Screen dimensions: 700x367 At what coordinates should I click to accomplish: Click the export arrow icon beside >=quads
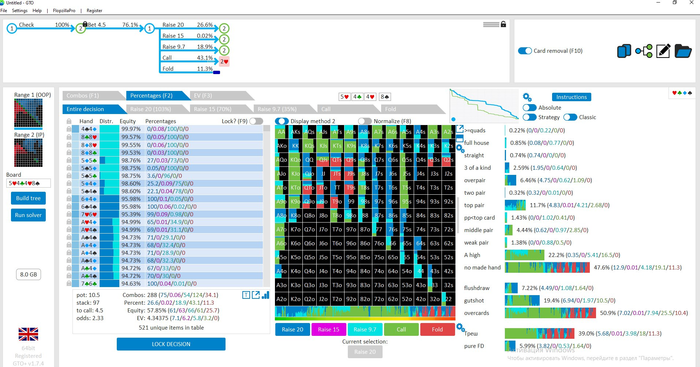(x=460, y=129)
